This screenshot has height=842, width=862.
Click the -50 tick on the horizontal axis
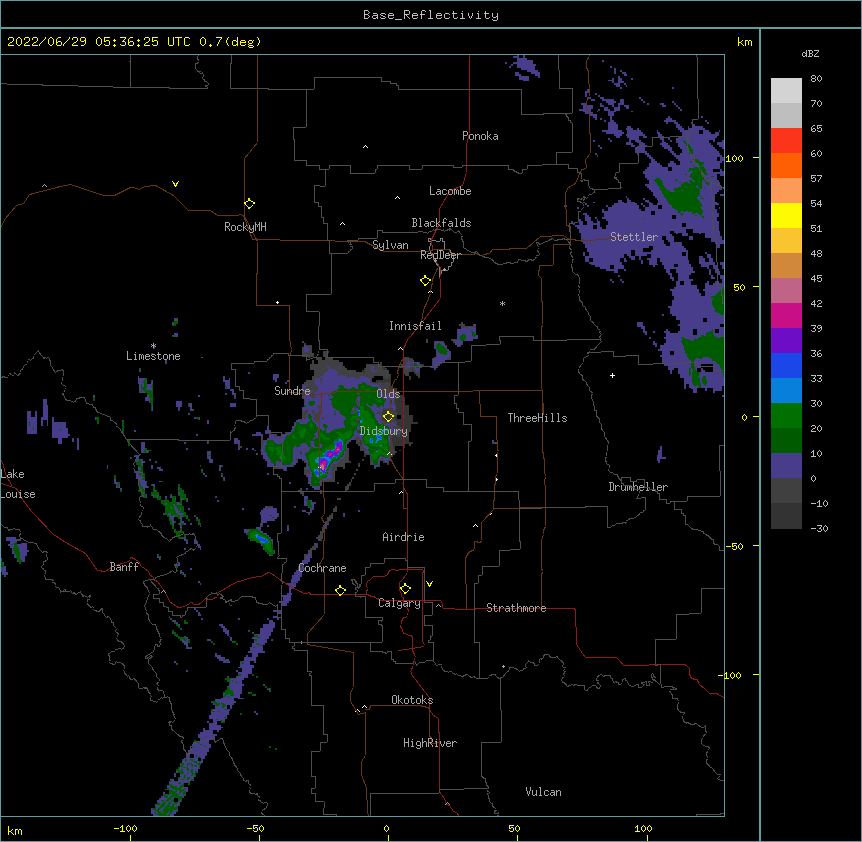pyautogui.click(x=255, y=828)
